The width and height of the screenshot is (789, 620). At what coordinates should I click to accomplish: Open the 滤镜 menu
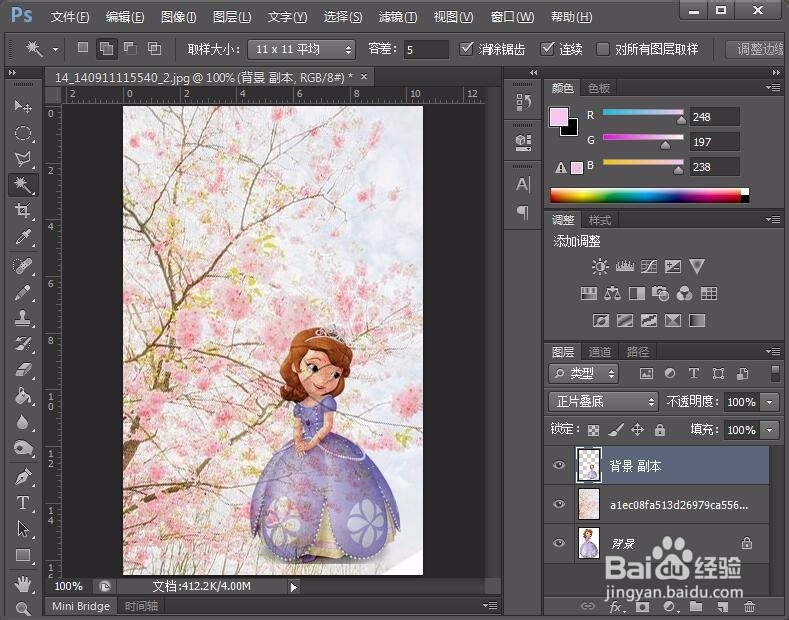coord(398,17)
